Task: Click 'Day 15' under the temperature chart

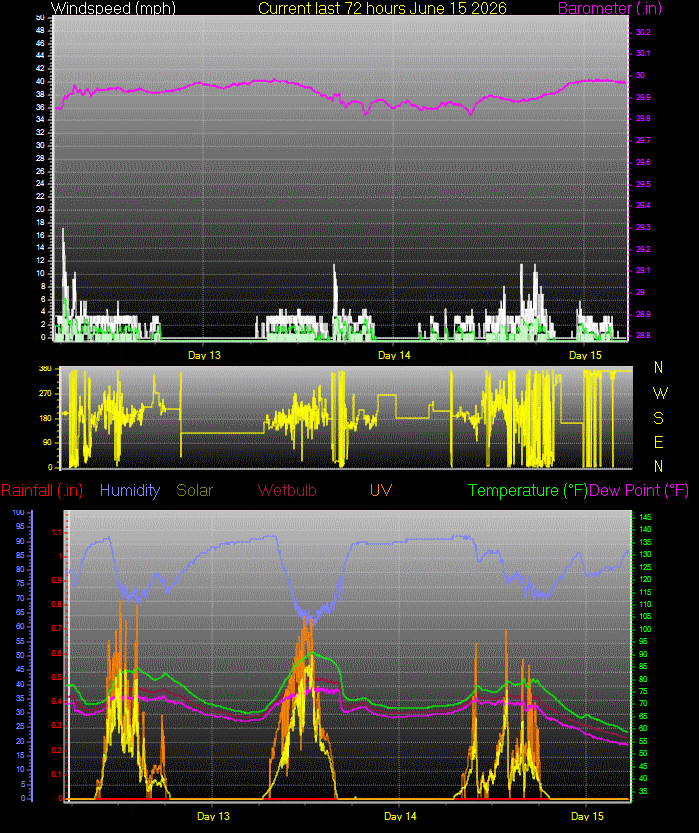Action: coord(587,816)
